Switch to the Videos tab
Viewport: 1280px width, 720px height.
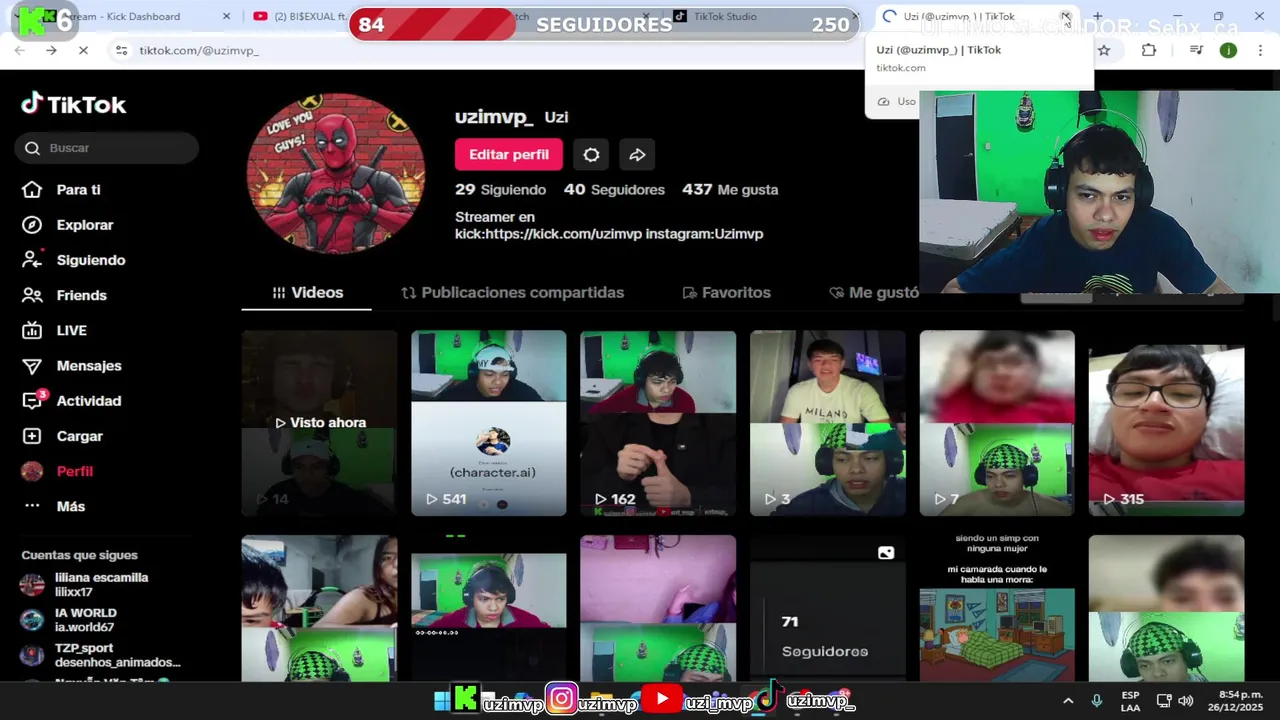pos(307,292)
